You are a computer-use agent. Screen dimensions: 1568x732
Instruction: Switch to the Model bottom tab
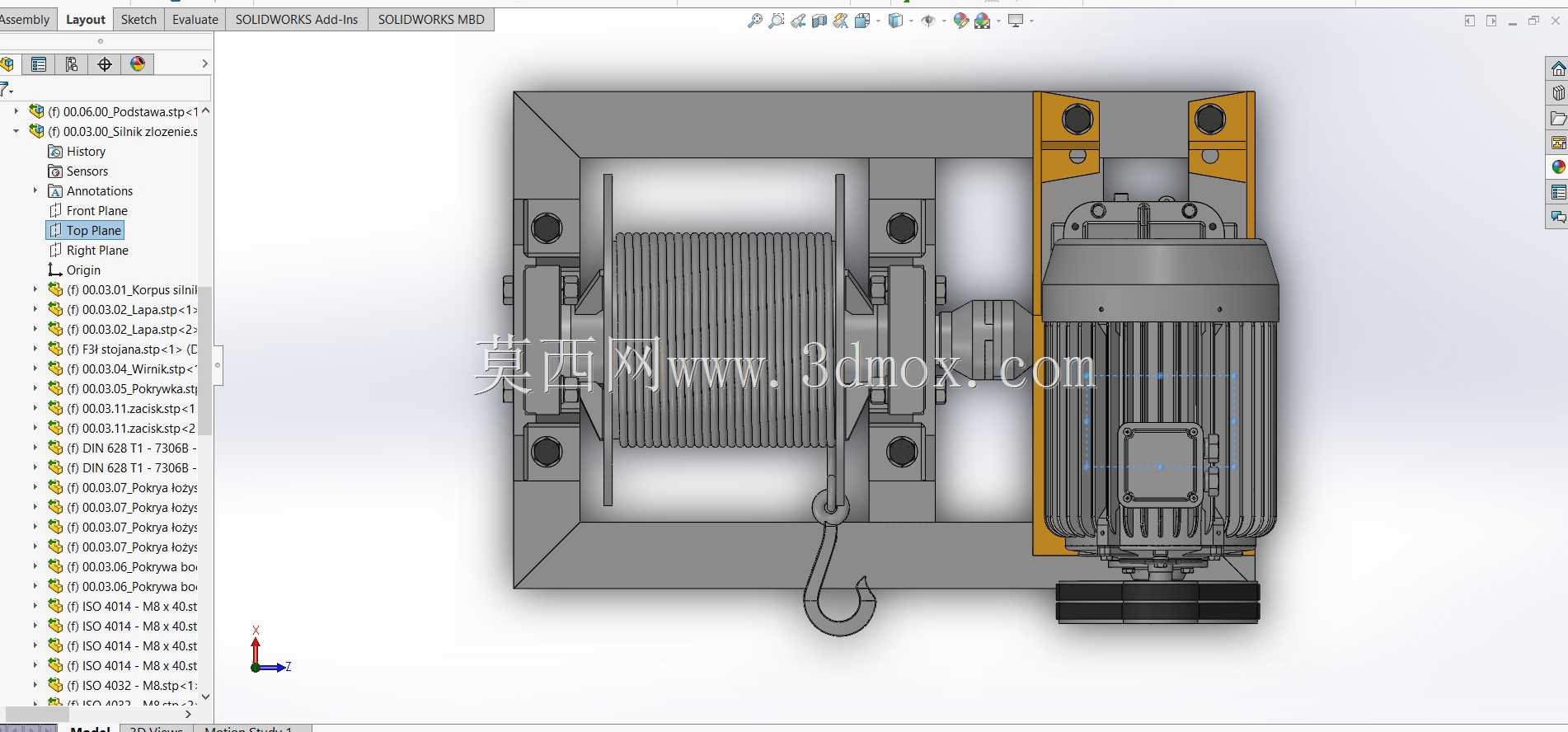click(x=90, y=729)
